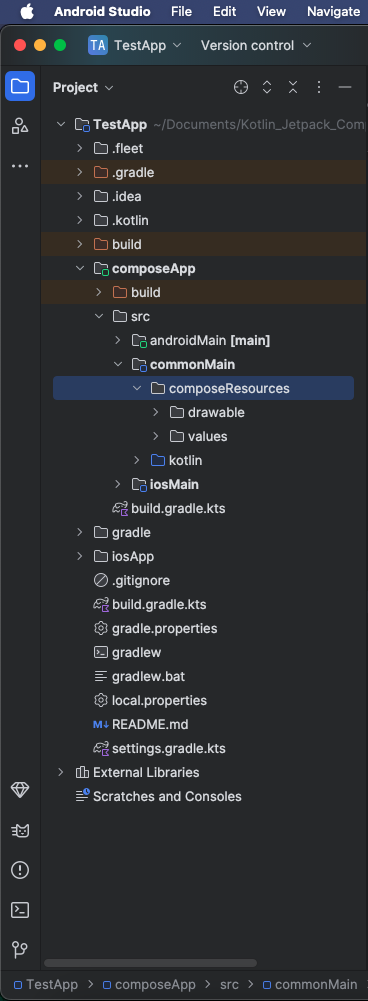Click the Collapse All icon in Project panel
The height and width of the screenshot is (1001, 368).
click(293, 87)
